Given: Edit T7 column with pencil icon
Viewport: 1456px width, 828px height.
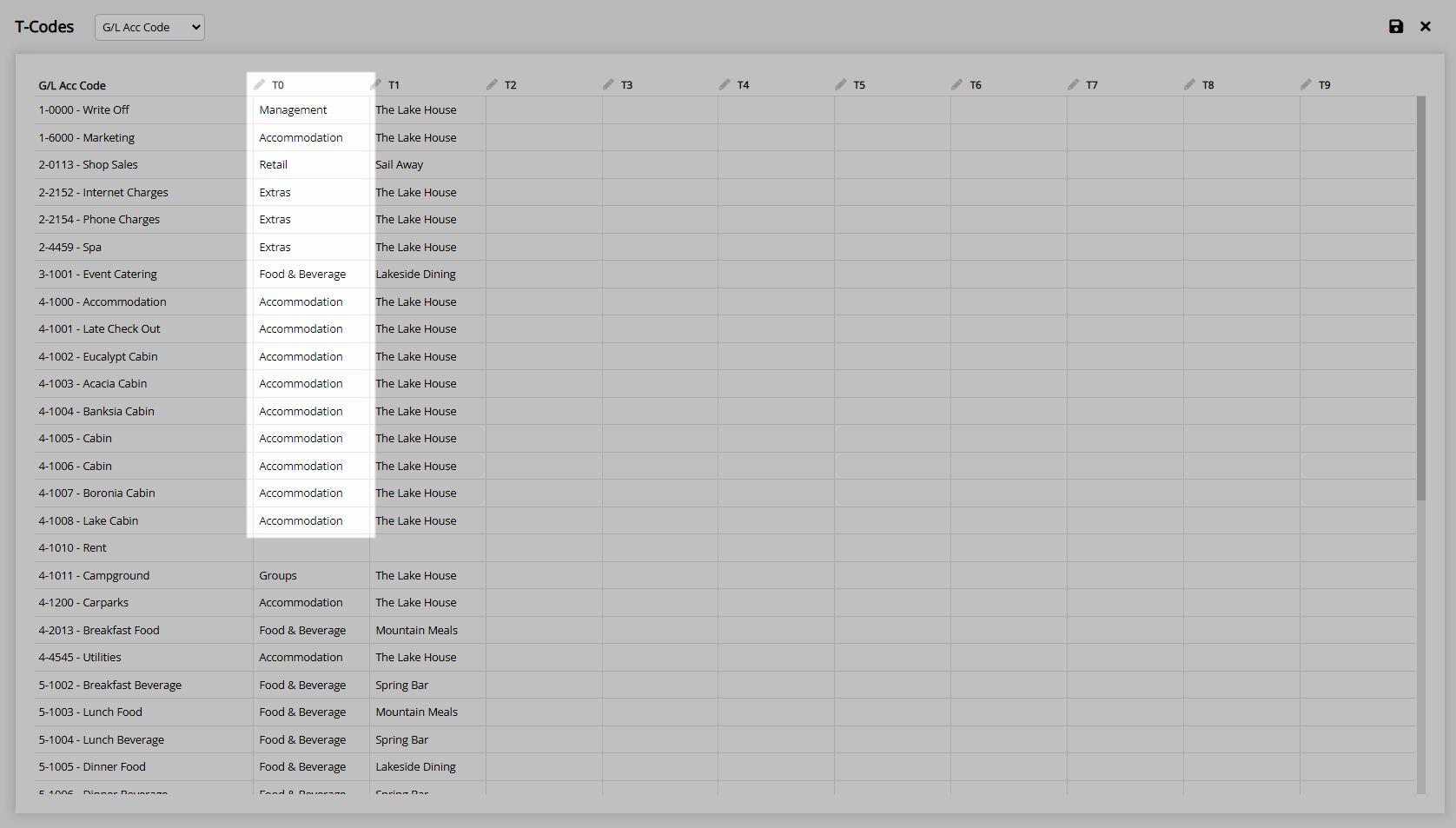Looking at the screenshot, I should [1074, 84].
